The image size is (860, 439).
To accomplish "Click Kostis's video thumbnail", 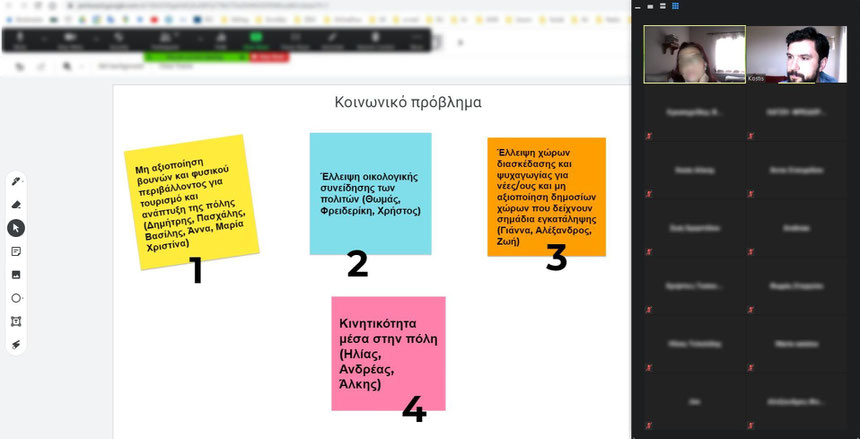I will pos(796,54).
